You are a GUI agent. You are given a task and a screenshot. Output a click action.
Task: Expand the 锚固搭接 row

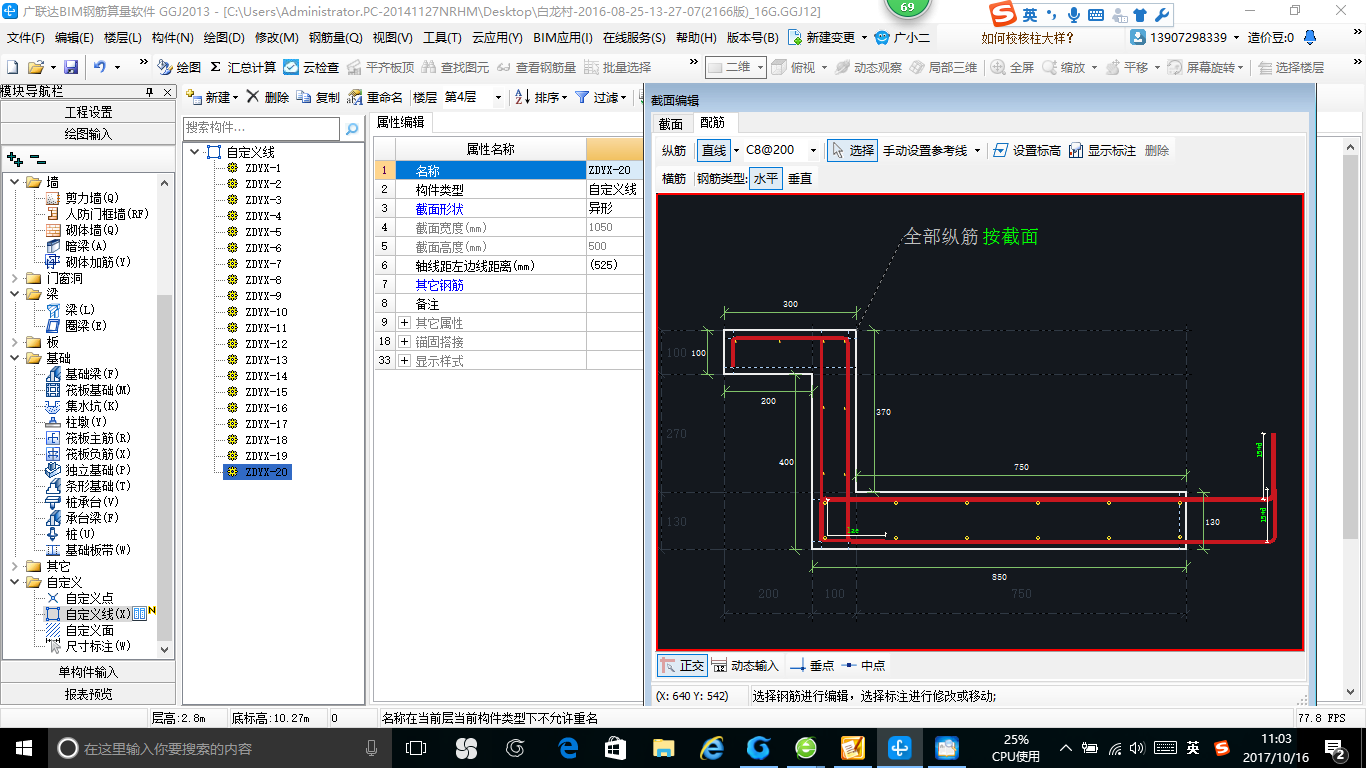pos(405,342)
